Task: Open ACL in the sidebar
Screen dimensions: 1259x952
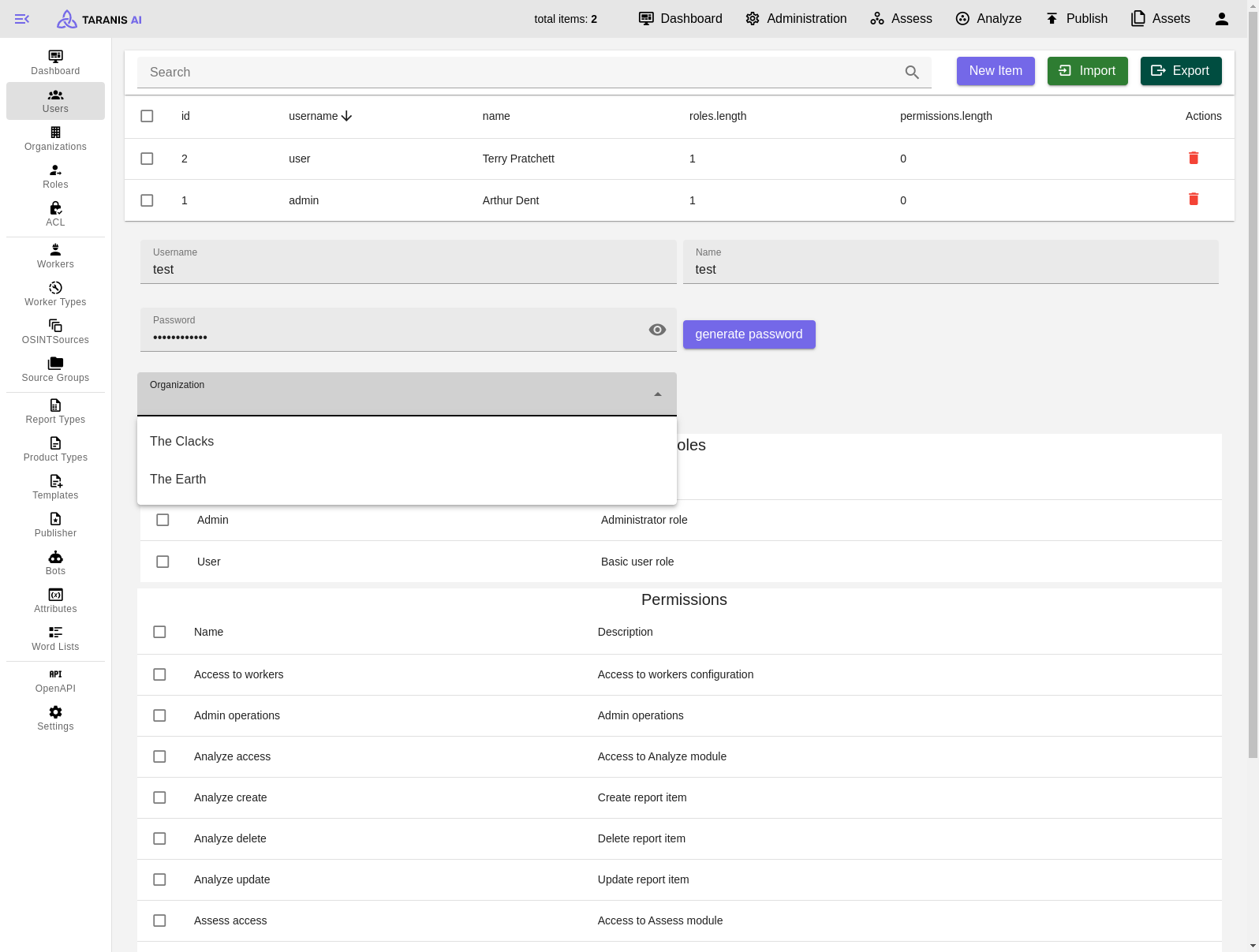Action: (x=55, y=215)
